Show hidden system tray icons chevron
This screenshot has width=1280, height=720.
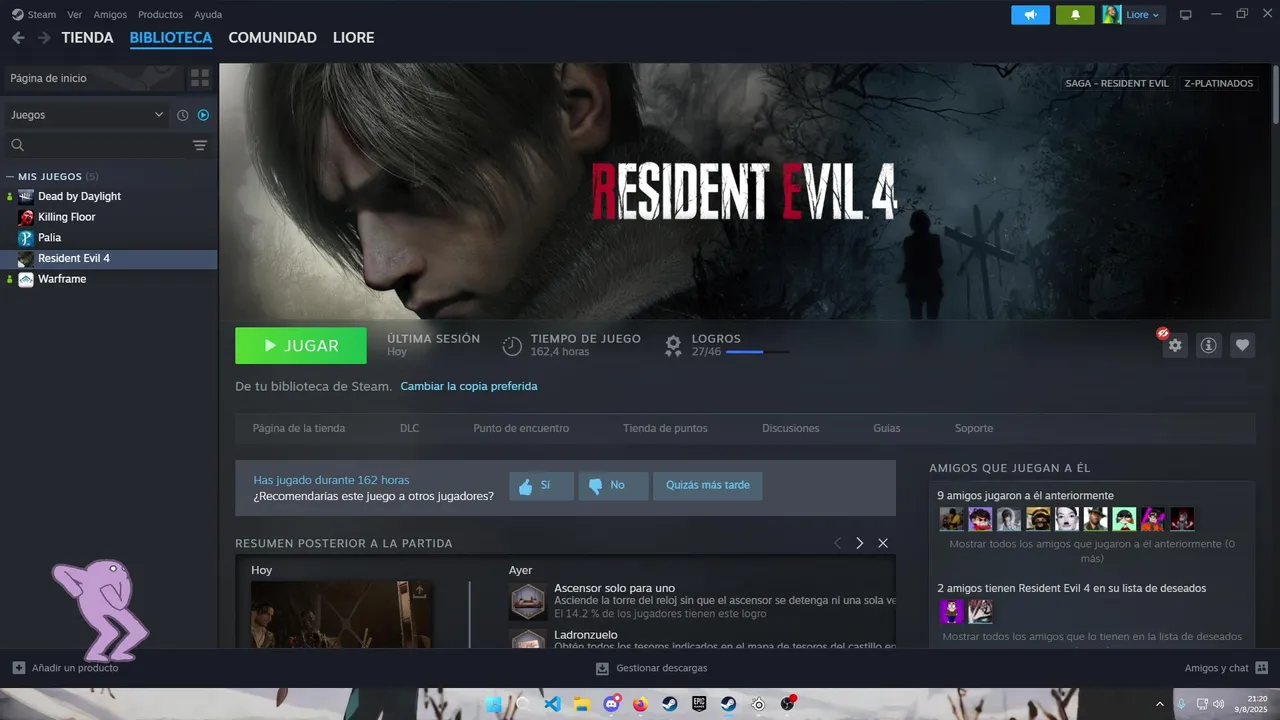(x=1160, y=704)
